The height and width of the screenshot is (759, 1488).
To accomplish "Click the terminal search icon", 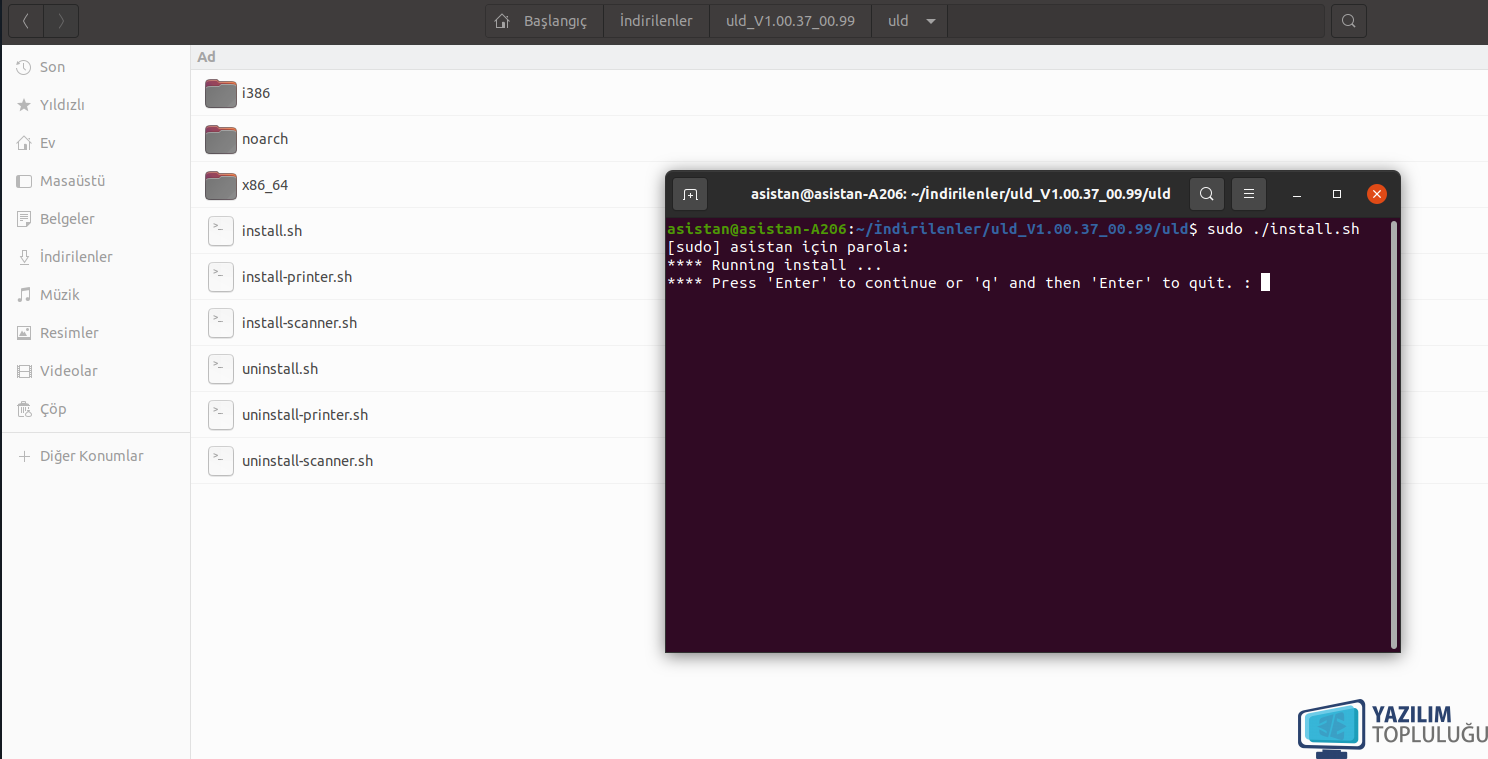I will click(x=1207, y=194).
